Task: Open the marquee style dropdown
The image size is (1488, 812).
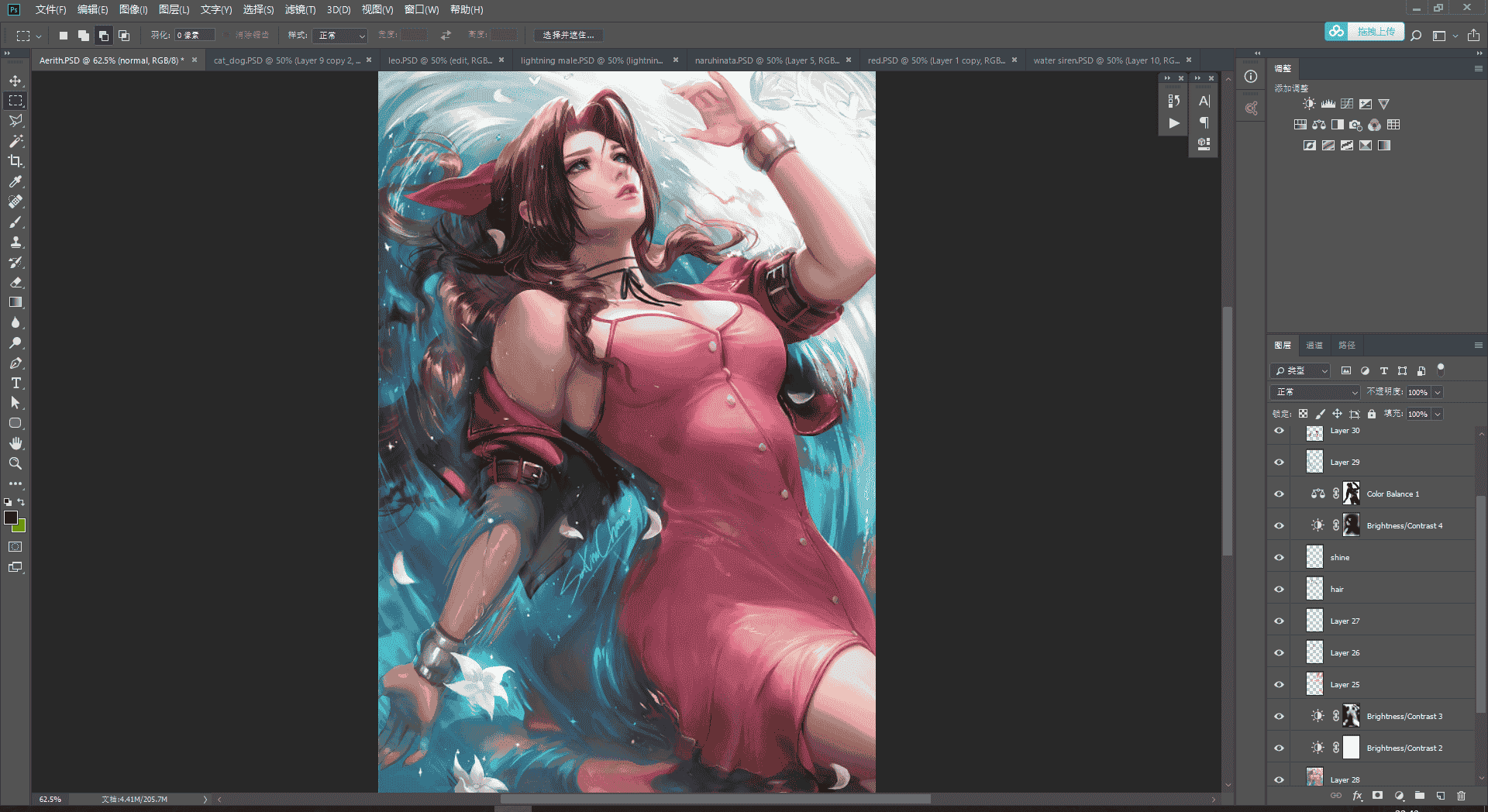Action: [x=339, y=35]
